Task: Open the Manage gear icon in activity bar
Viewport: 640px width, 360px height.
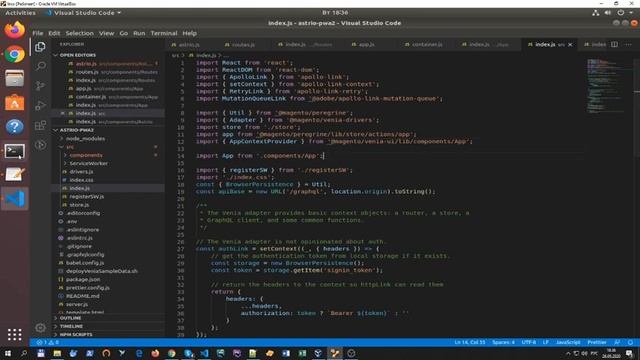Action: pos(40,328)
